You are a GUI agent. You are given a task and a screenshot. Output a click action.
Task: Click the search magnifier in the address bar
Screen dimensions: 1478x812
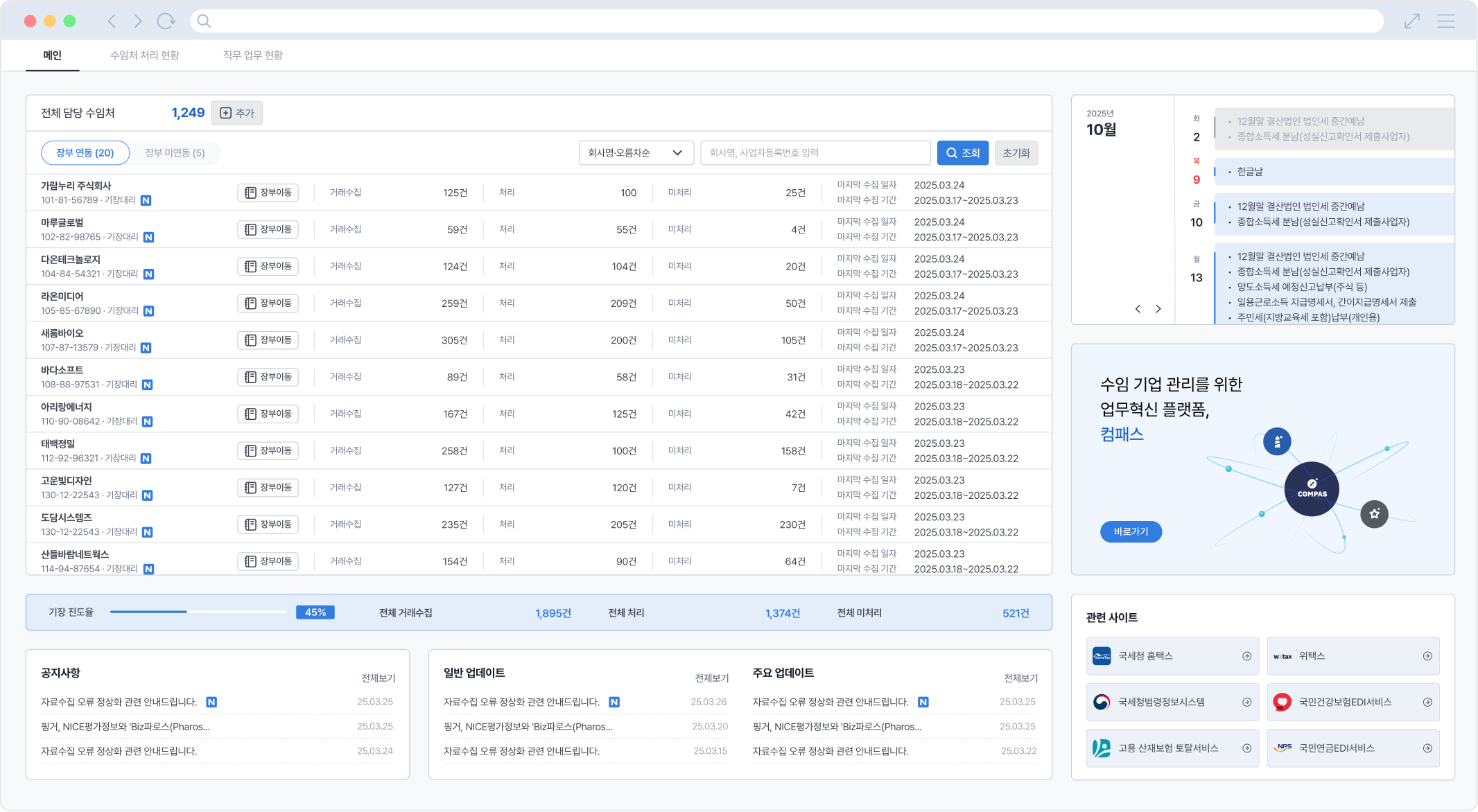click(x=204, y=21)
